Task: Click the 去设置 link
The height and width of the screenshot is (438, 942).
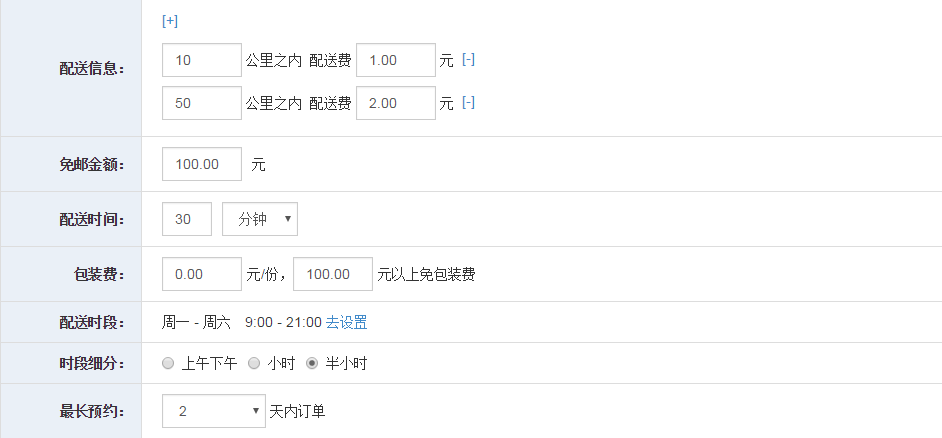Action: (x=347, y=323)
